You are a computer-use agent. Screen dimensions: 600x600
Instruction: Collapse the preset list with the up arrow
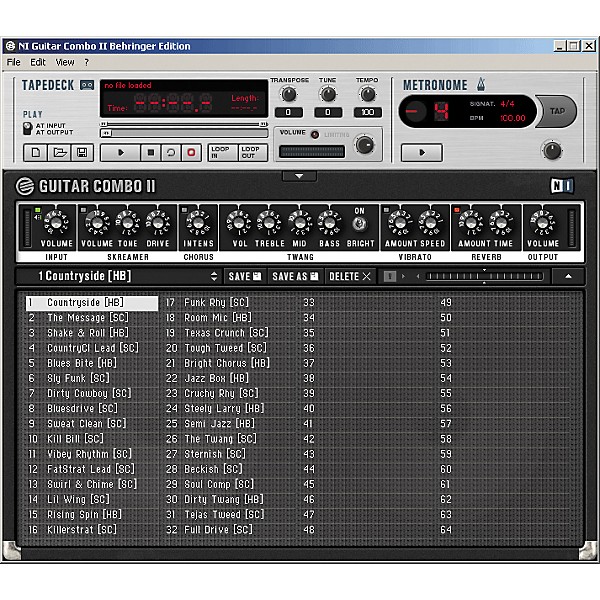pos(568,276)
